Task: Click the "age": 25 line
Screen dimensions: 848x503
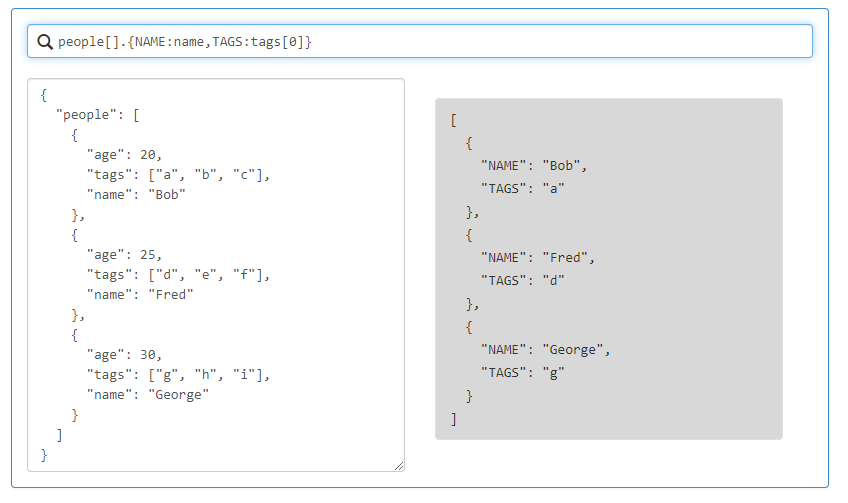Action: pyautogui.click(x=124, y=255)
